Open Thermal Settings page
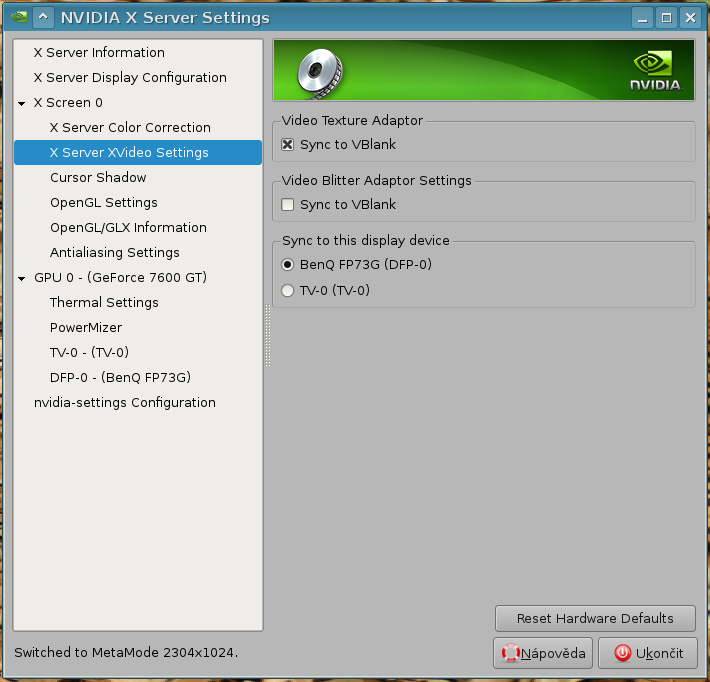 click(104, 303)
